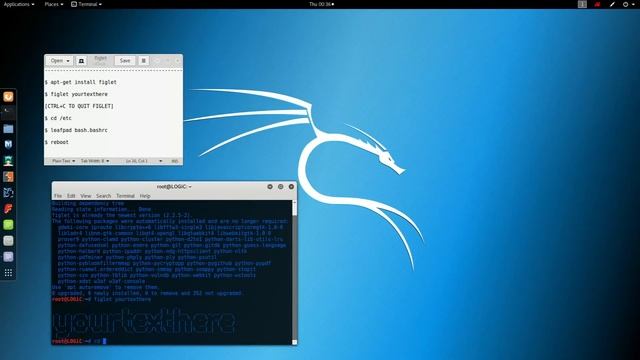Close the root@LOGIC terminal window

[291, 187]
